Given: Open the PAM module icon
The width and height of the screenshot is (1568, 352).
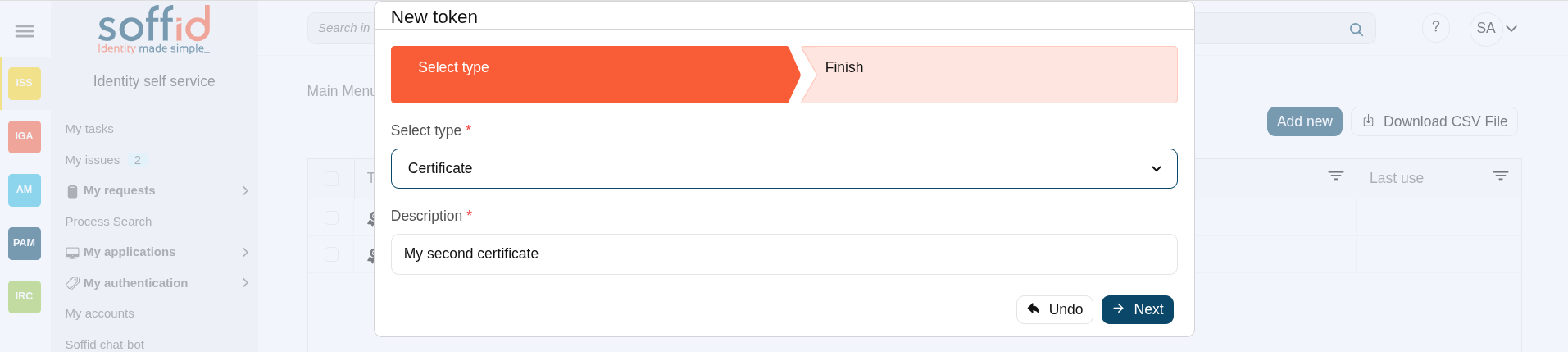Looking at the screenshot, I should click(x=25, y=243).
